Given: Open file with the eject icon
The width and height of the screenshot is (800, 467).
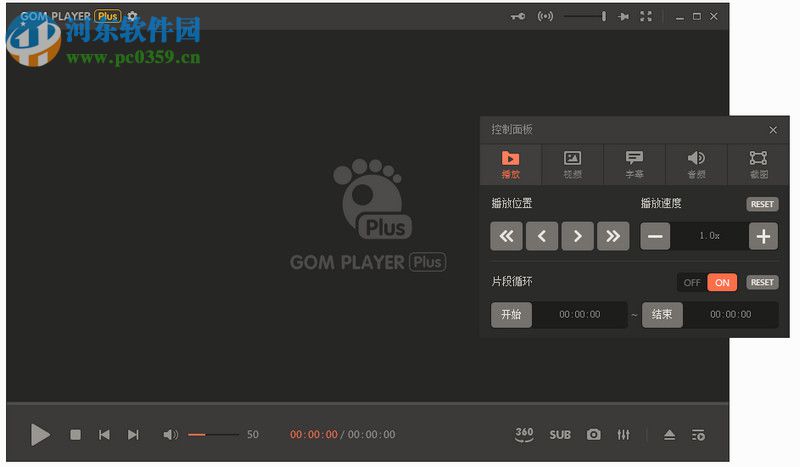Looking at the screenshot, I should (x=669, y=435).
